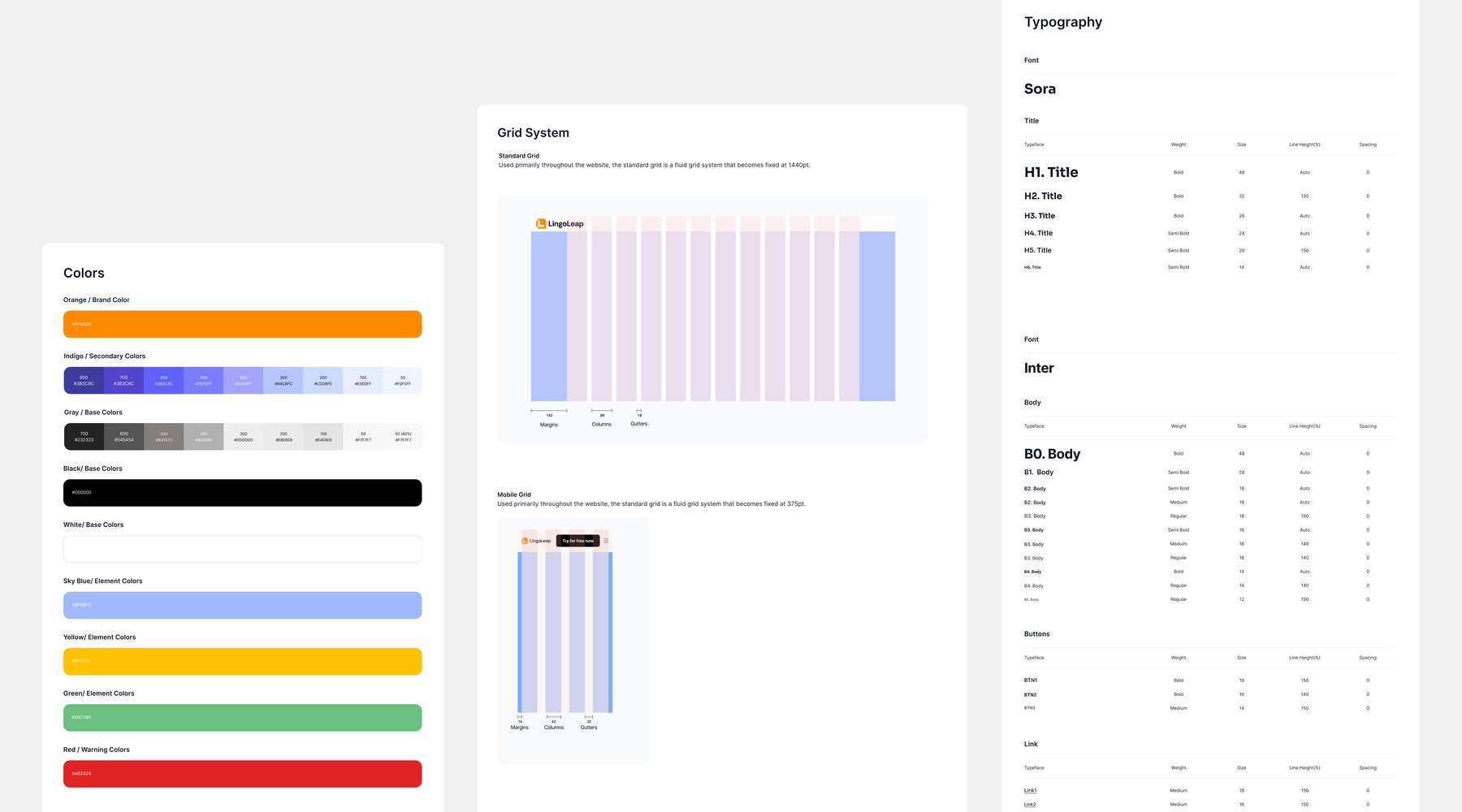This screenshot has height=812, width=1462.
Task: Click the LingoLeap logo in Standard Grid preview
Action: pos(560,223)
